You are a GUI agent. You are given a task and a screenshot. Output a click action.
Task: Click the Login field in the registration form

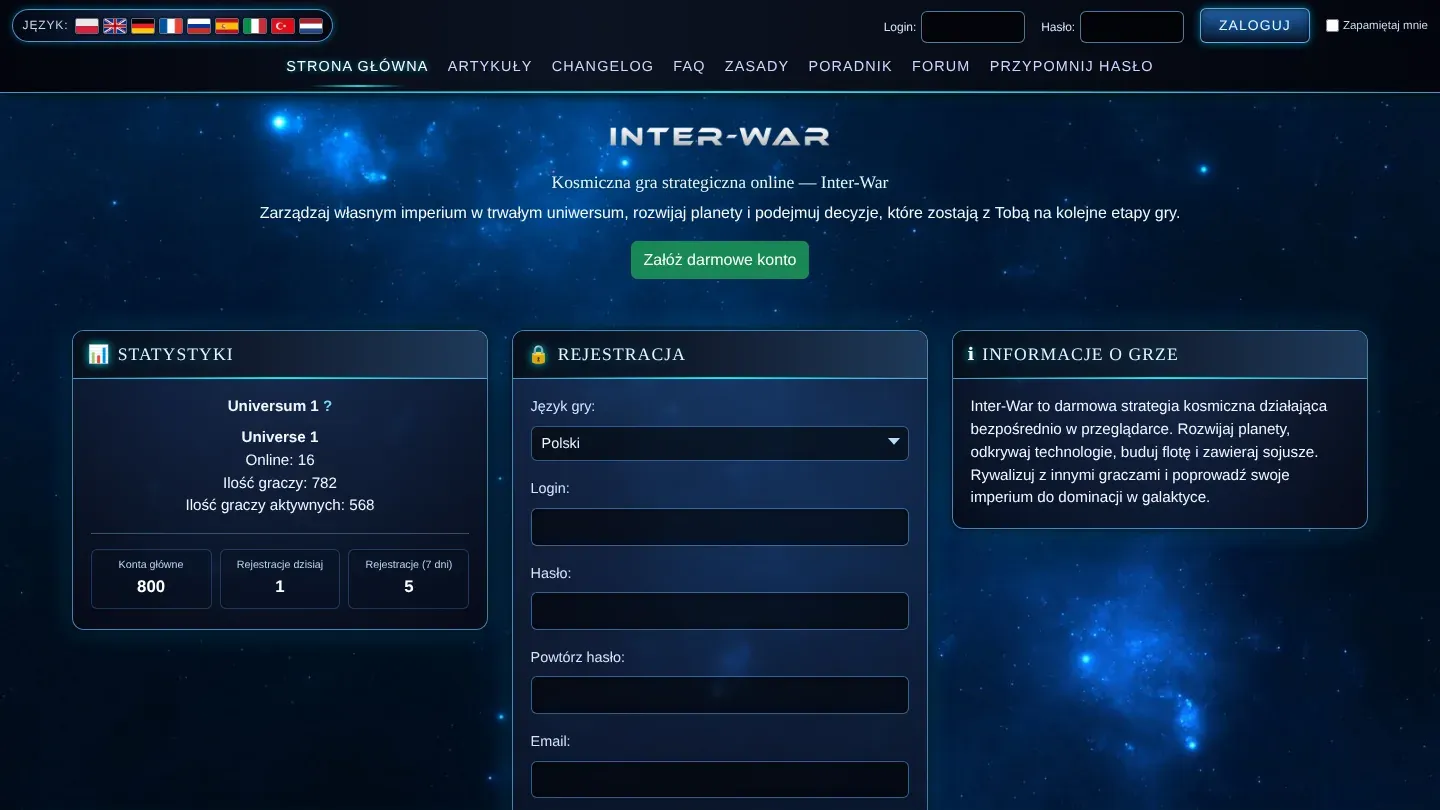pyautogui.click(x=720, y=527)
